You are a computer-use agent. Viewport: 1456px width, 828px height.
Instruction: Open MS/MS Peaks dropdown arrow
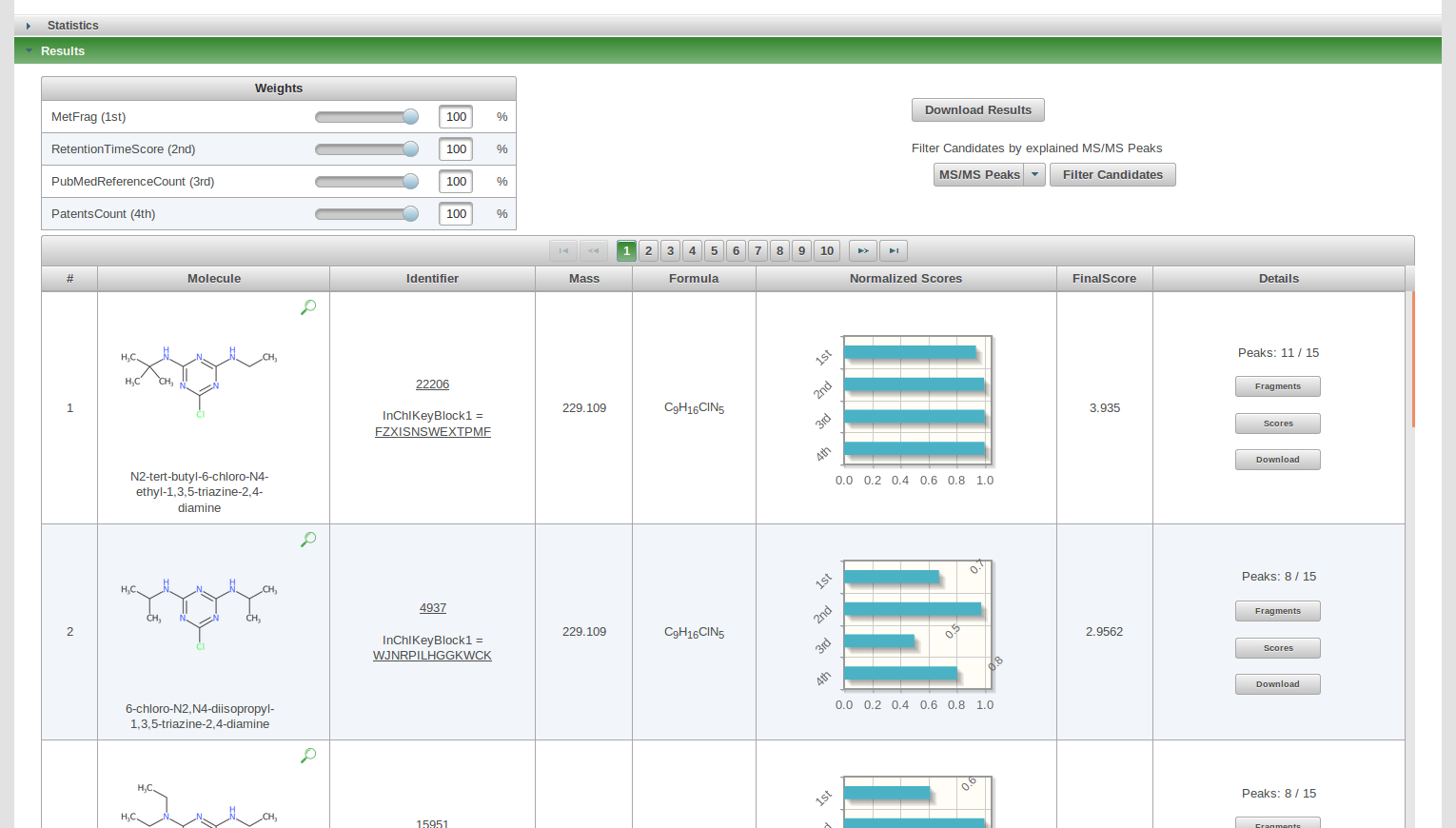tap(1035, 174)
